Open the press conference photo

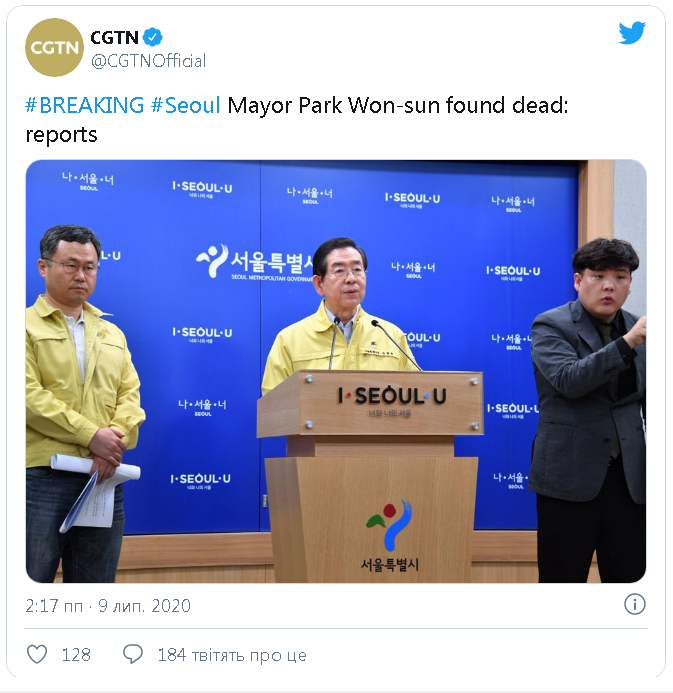(x=336, y=371)
